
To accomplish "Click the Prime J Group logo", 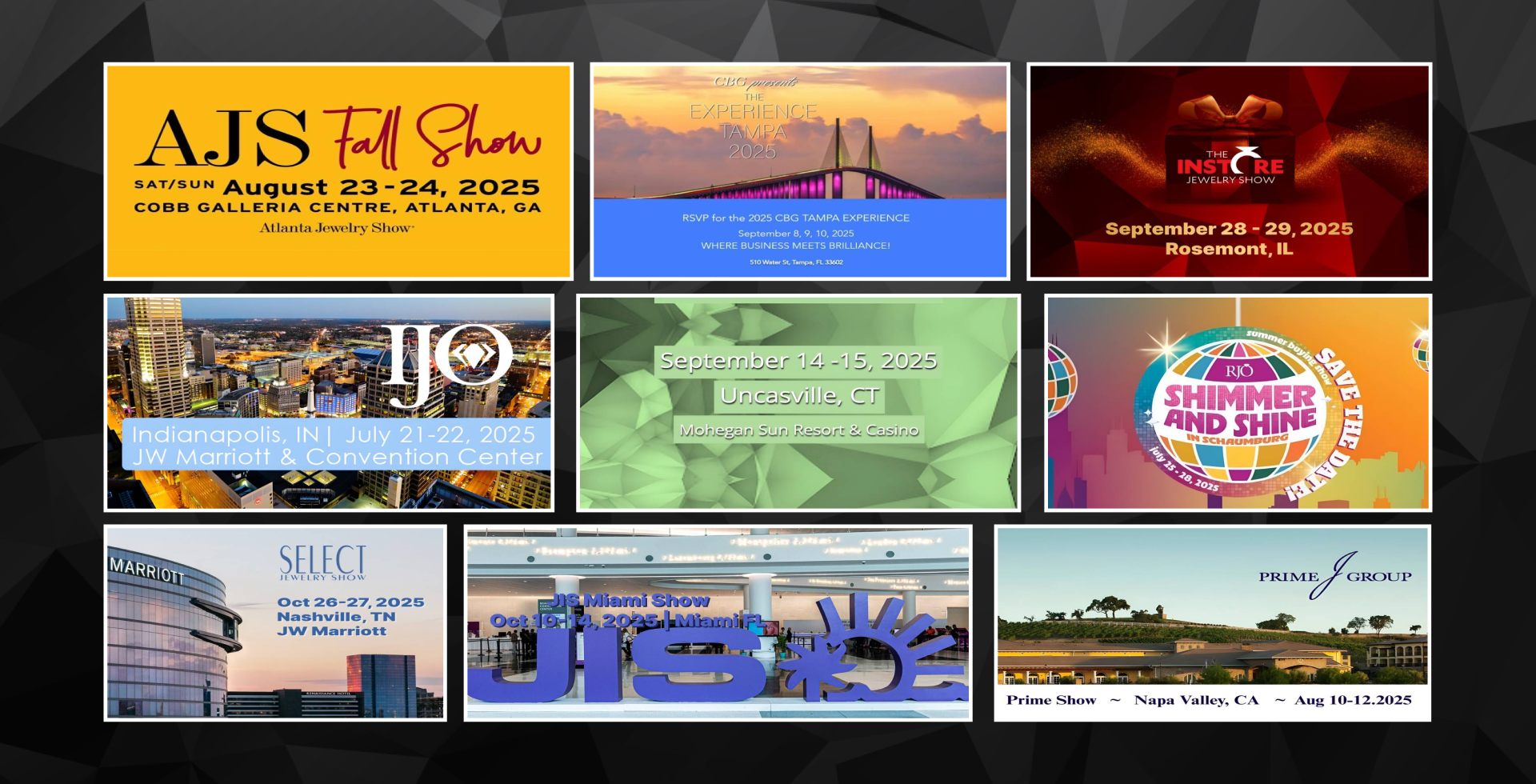I will pyautogui.click(x=1334, y=576).
